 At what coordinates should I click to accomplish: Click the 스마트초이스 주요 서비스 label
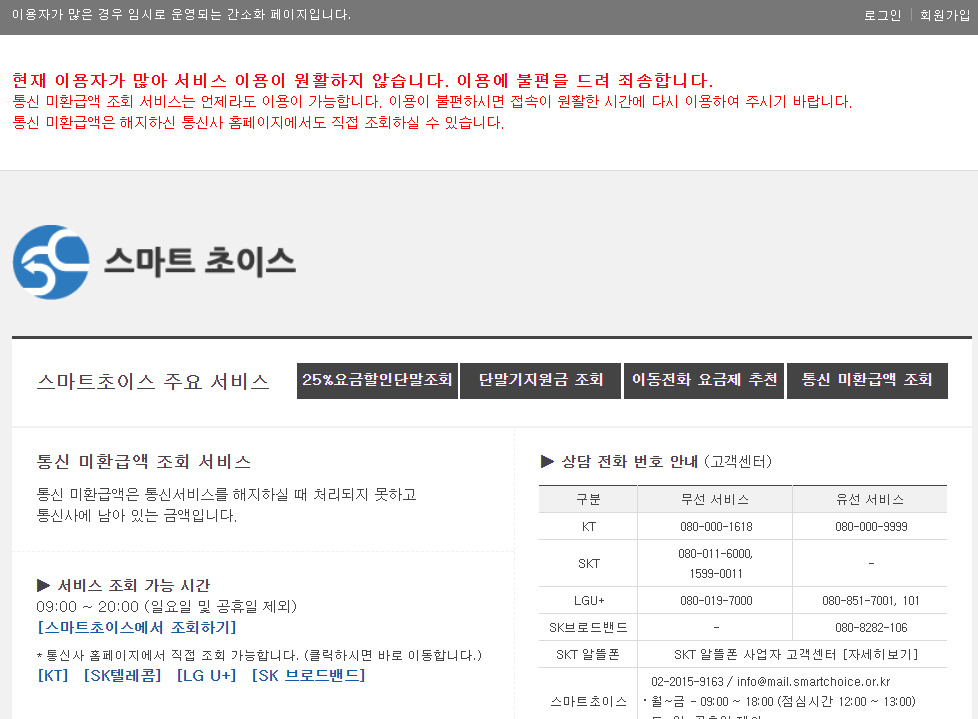(153, 381)
